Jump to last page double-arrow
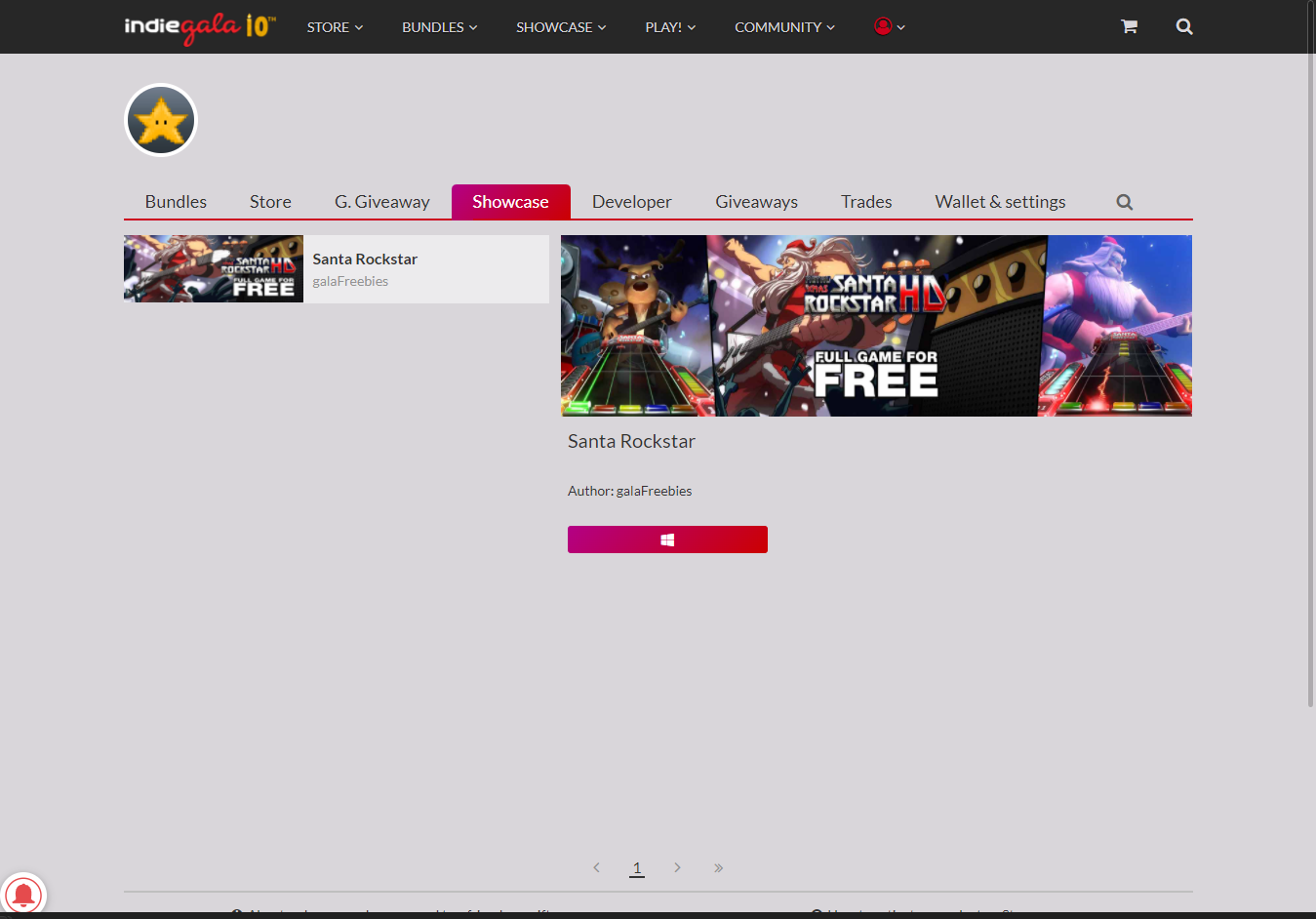This screenshot has height=919, width=1316. pos(718,867)
